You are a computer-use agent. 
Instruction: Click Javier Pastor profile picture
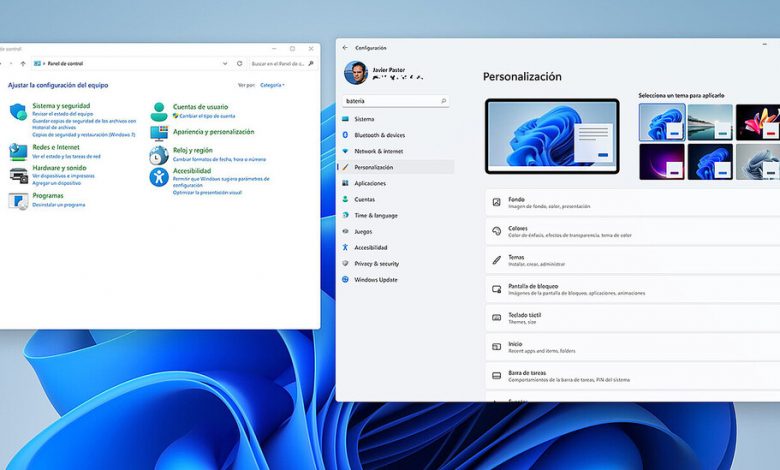356,73
